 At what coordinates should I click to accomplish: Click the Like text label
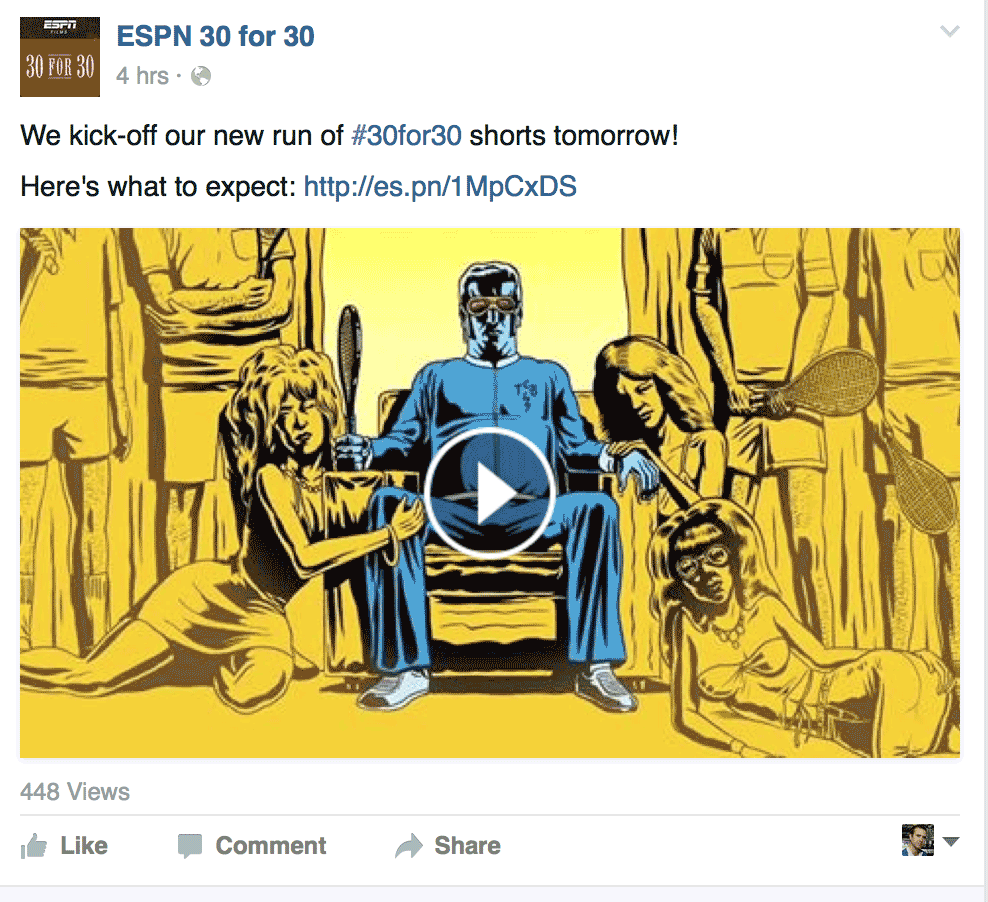84,846
